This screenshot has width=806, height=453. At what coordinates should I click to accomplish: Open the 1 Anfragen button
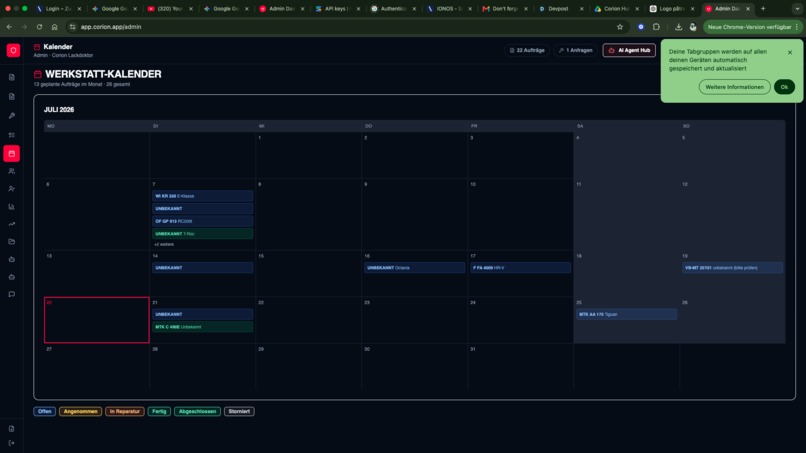pos(576,50)
